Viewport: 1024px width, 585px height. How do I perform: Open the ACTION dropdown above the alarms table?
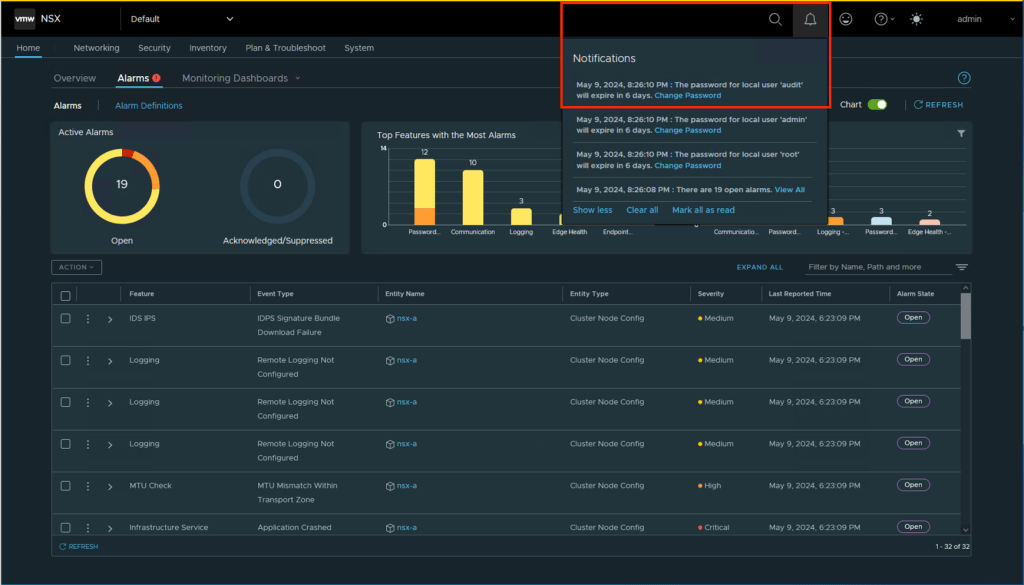click(76, 267)
